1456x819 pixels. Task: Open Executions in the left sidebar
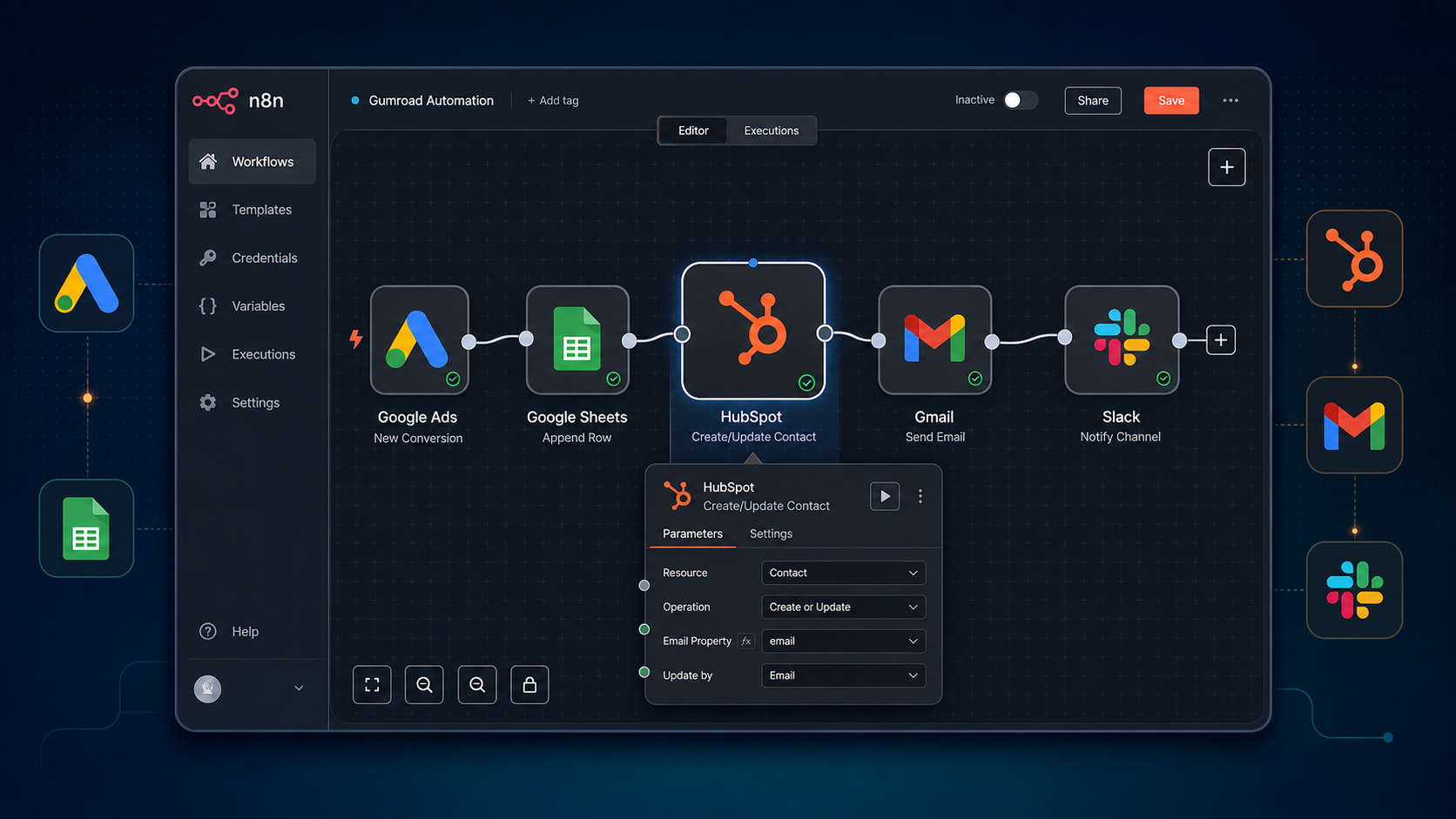tap(252, 354)
